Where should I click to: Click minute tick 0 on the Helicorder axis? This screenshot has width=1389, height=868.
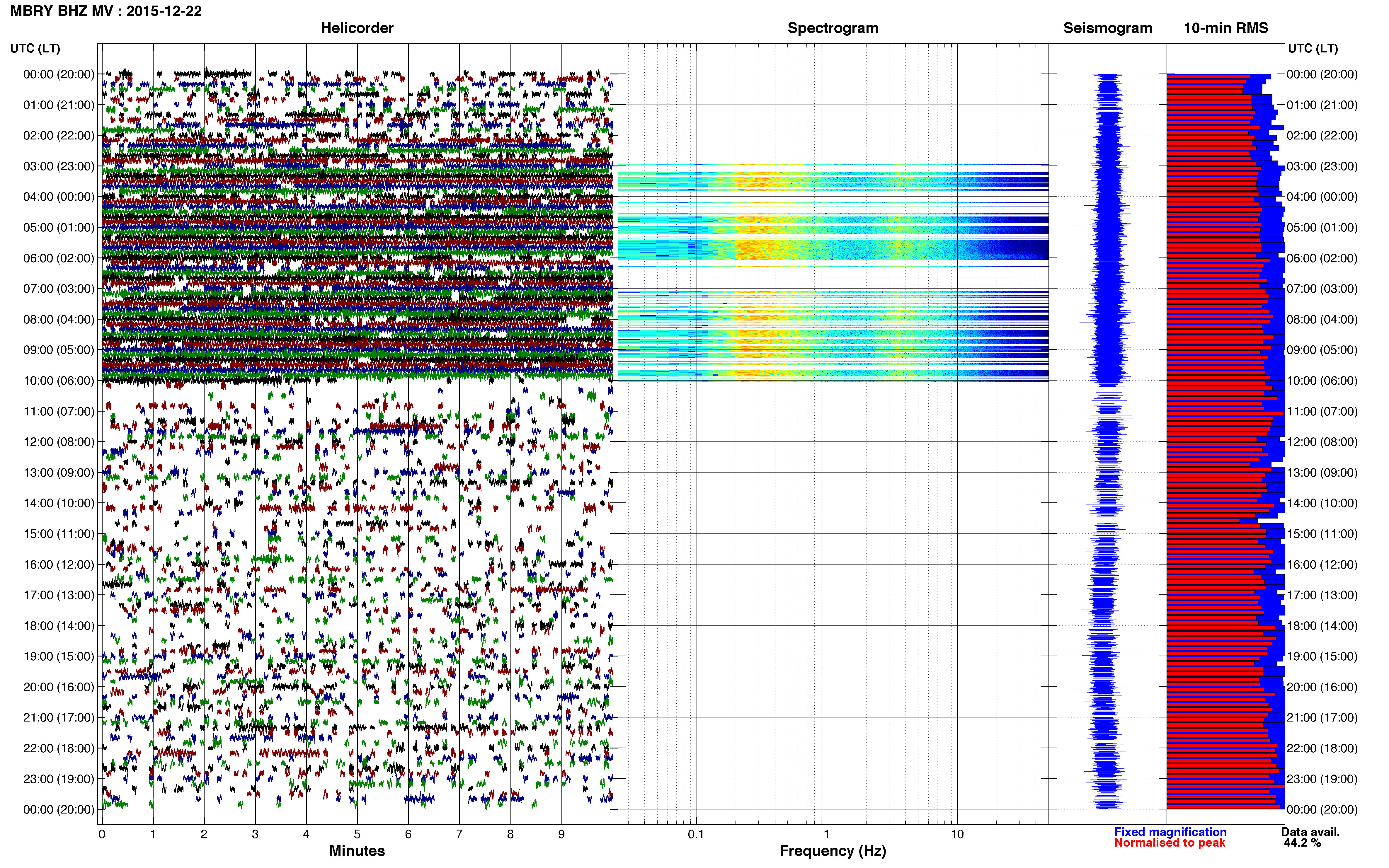(x=102, y=834)
